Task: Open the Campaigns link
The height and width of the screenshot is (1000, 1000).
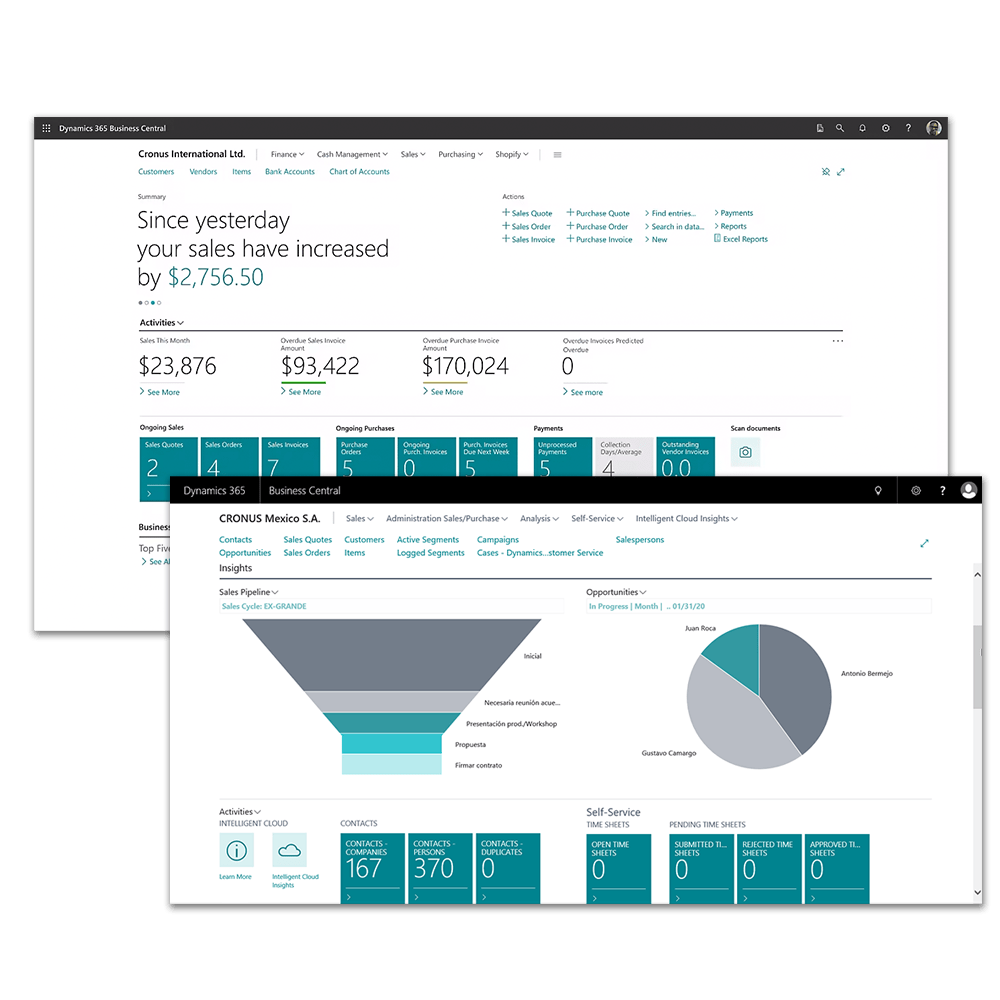Action: pyautogui.click(x=498, y=540)
